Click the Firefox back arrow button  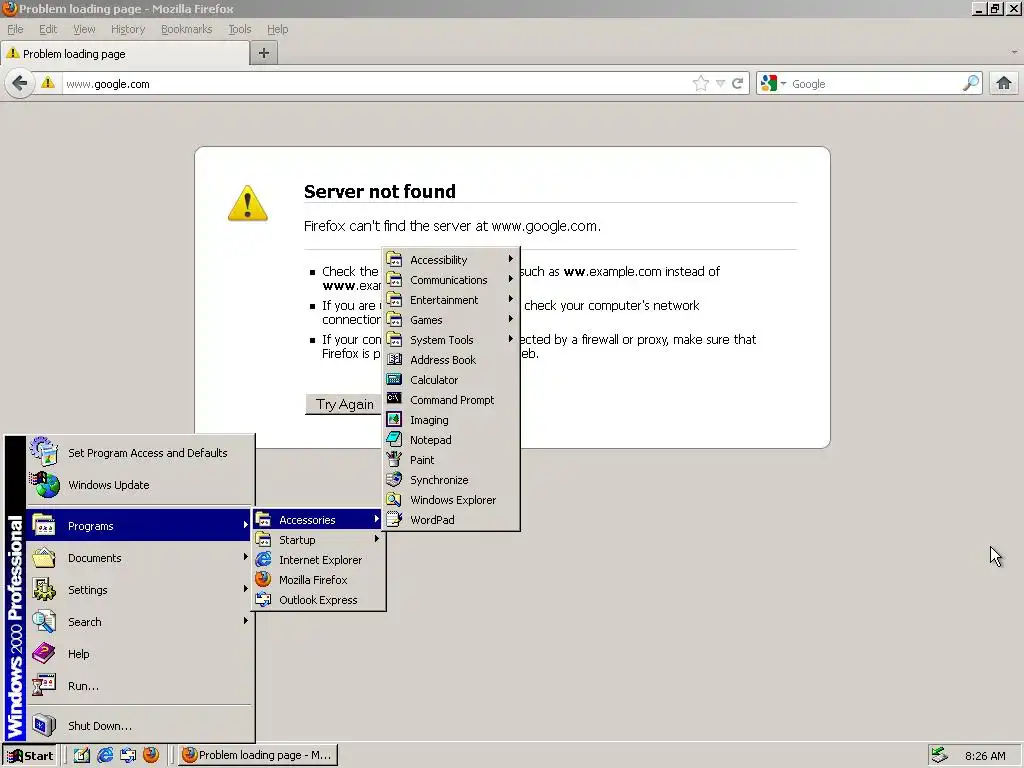20,84
